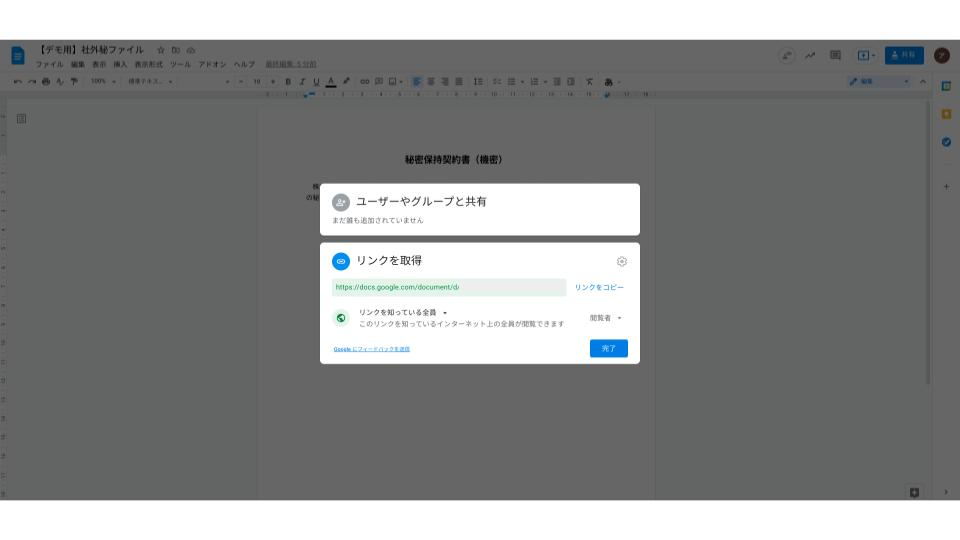Click the blue 完了 button

[x=609, y=348]
